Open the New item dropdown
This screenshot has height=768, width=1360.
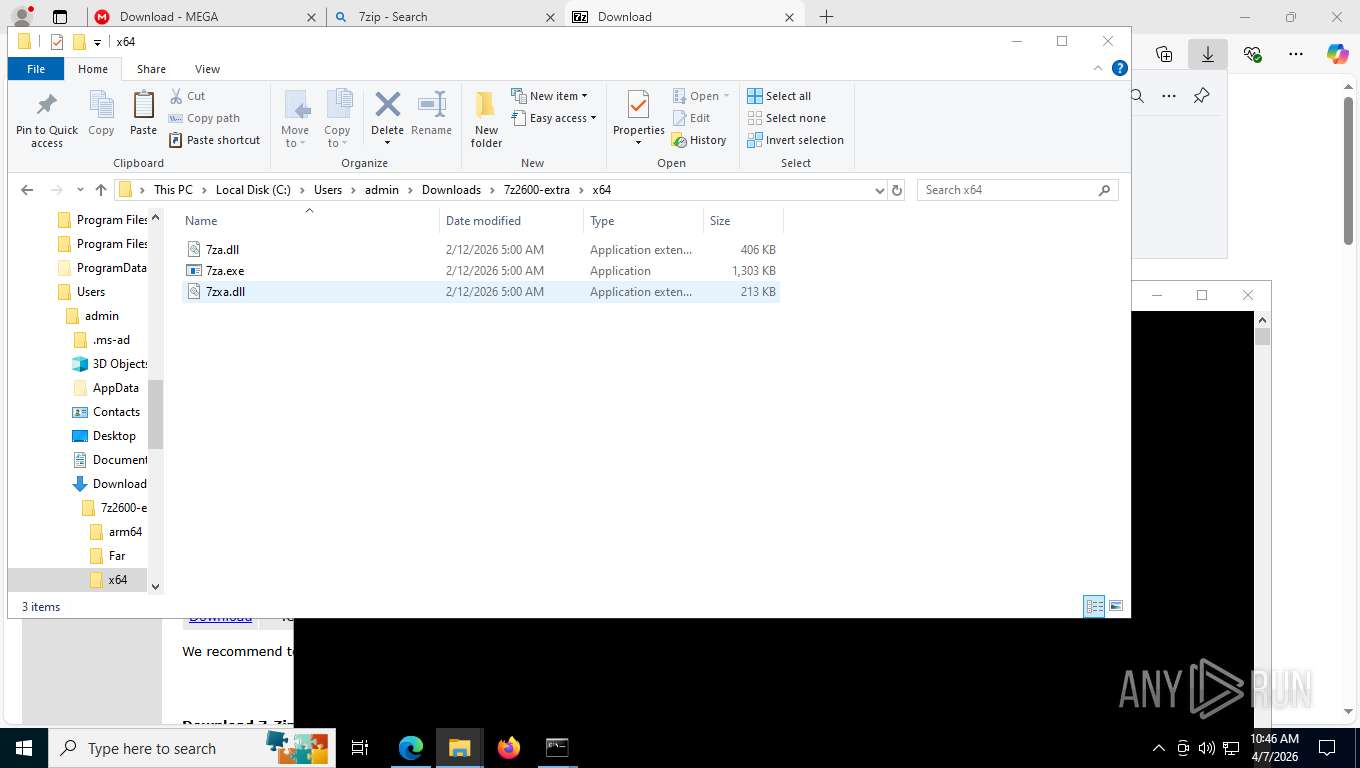click(549, 96)
